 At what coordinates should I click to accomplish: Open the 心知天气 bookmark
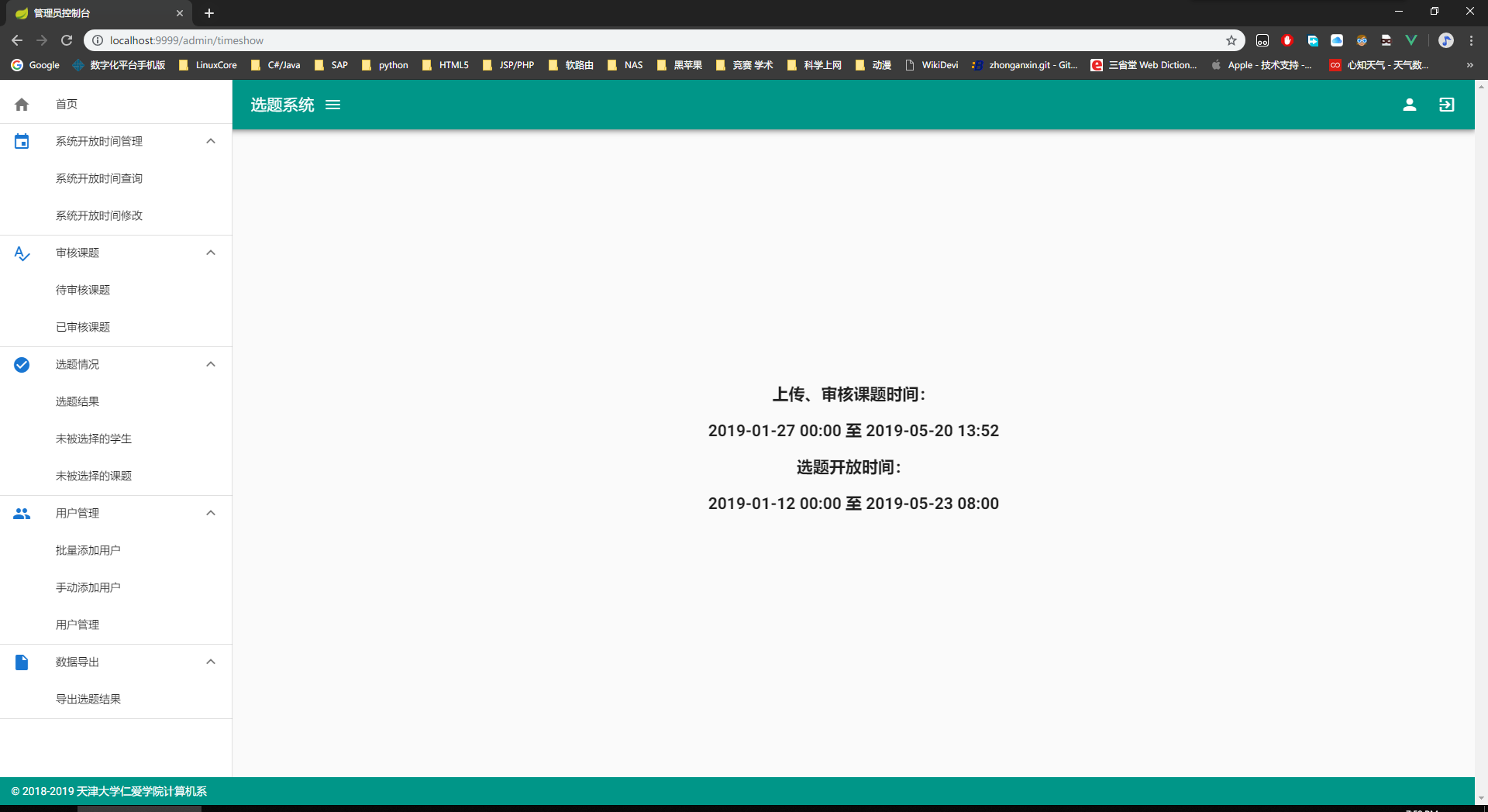pos(1379,65)
